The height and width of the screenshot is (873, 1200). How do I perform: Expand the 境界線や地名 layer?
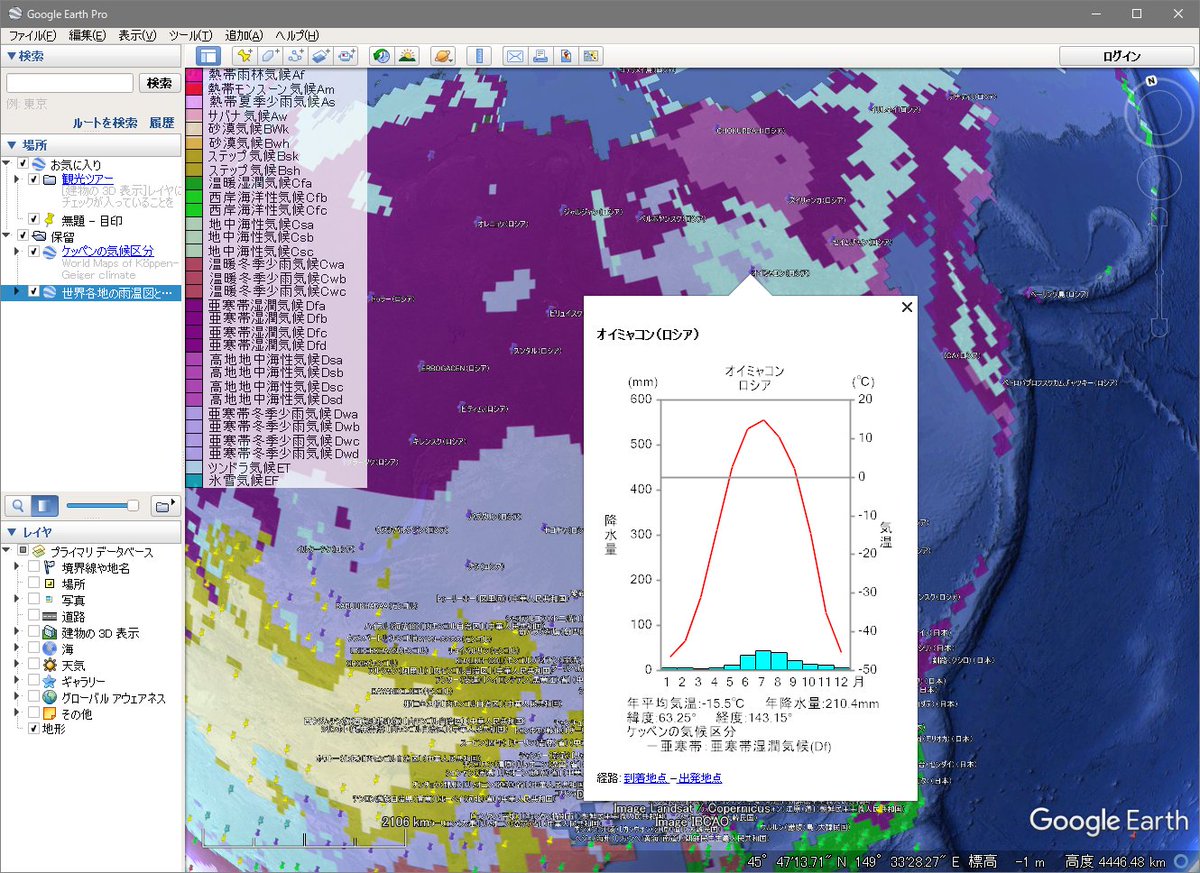[17, 568]
